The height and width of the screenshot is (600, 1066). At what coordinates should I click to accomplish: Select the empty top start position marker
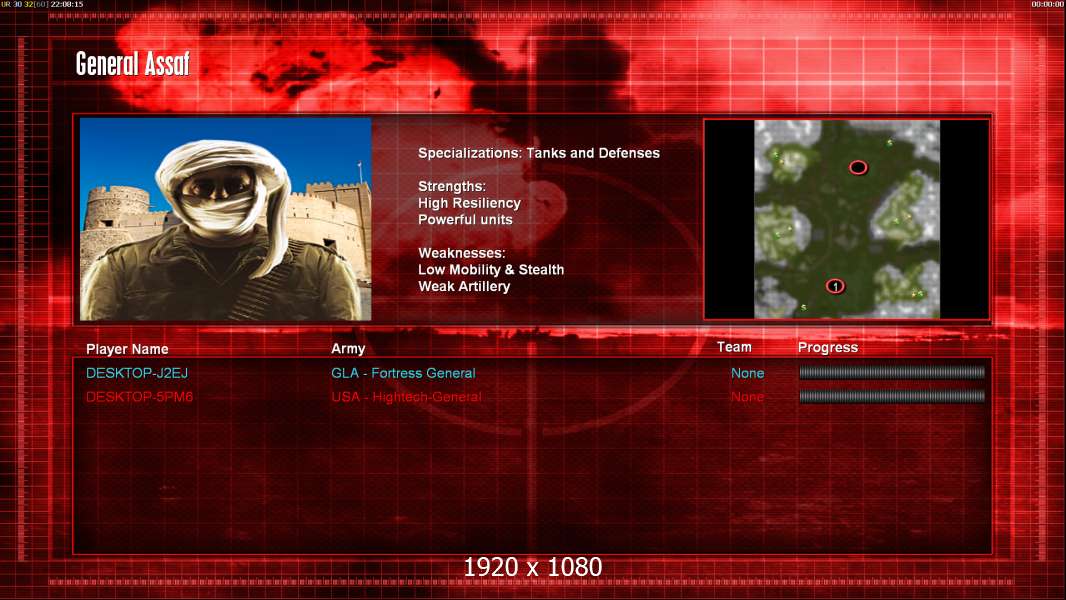858,167
